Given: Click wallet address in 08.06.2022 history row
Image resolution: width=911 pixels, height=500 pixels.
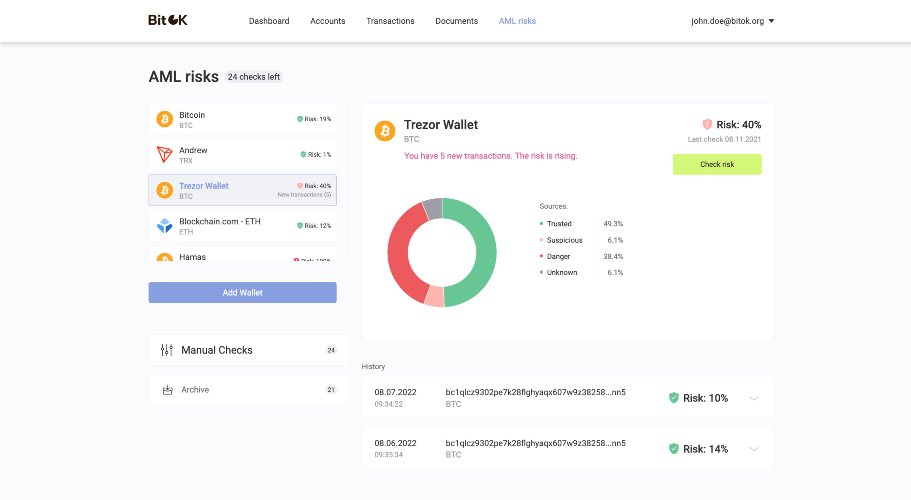Looking at the screenshot, I should pyautogui.click(x=535, y=443).
